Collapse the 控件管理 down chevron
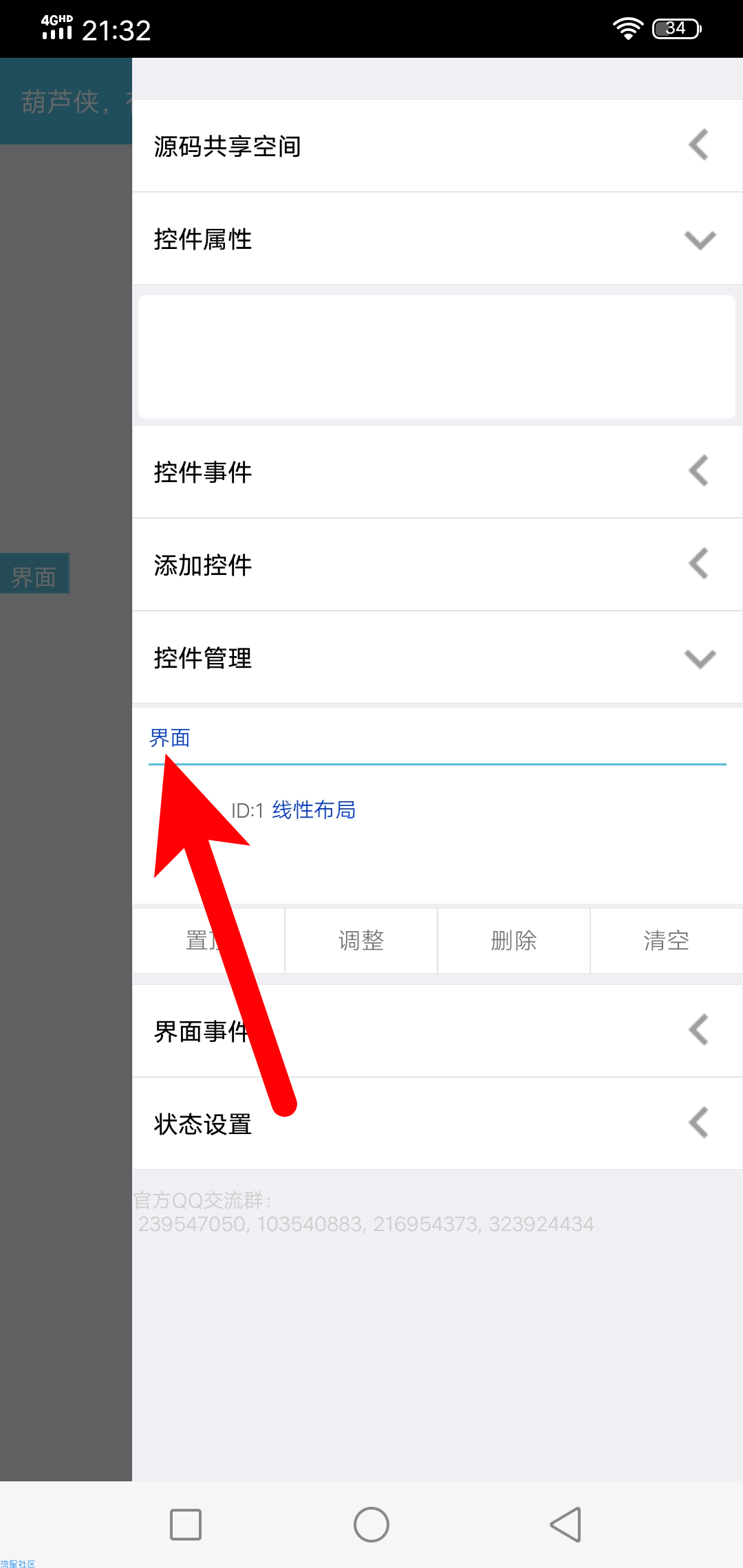743x1568 pixels. click(x=700, y=659)
